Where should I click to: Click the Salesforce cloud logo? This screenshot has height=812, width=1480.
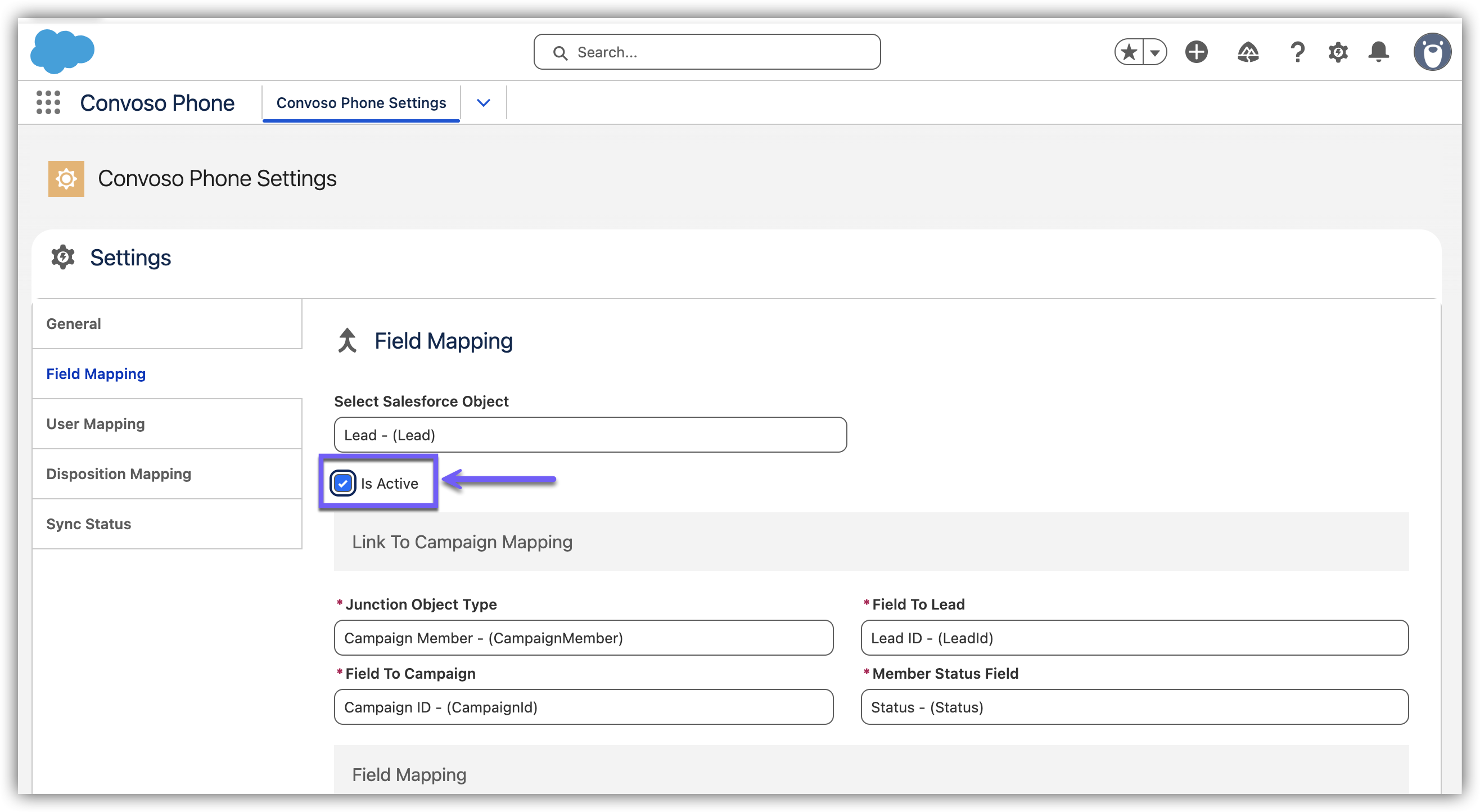(x=62, y=52)
